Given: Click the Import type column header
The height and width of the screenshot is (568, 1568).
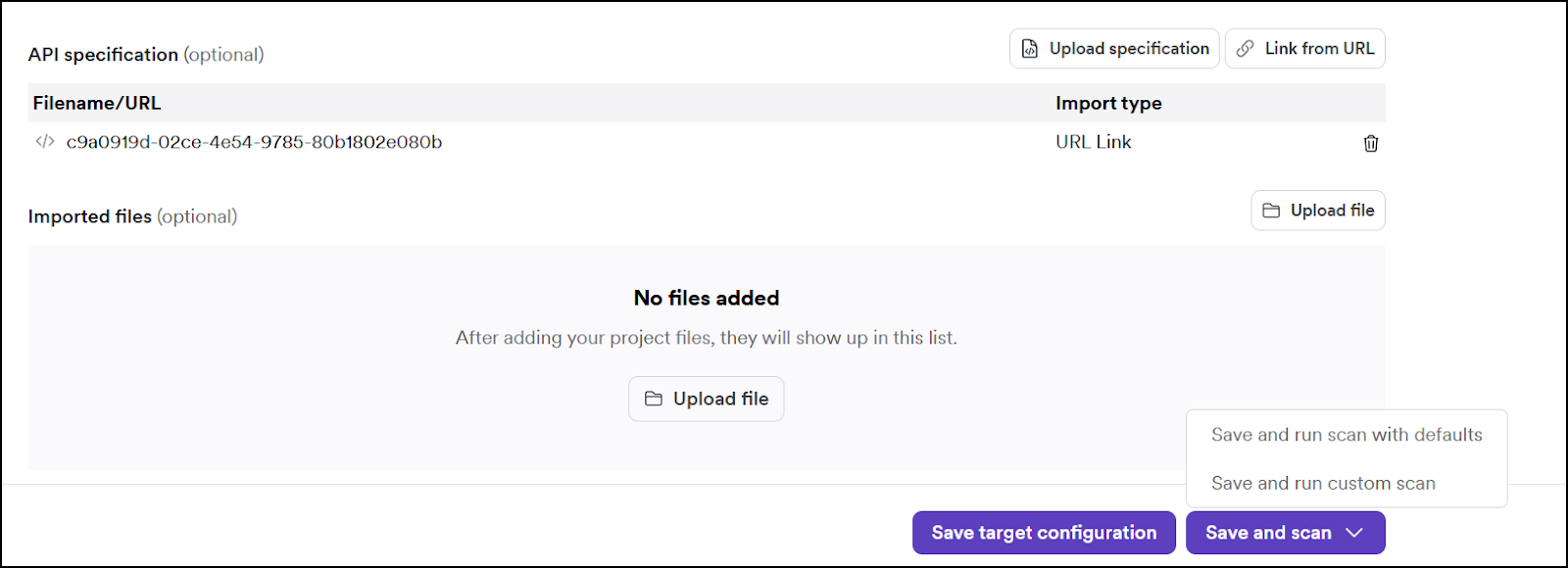Looking at the screenshot, I should pyautogui.click(x=1108, y=103).
